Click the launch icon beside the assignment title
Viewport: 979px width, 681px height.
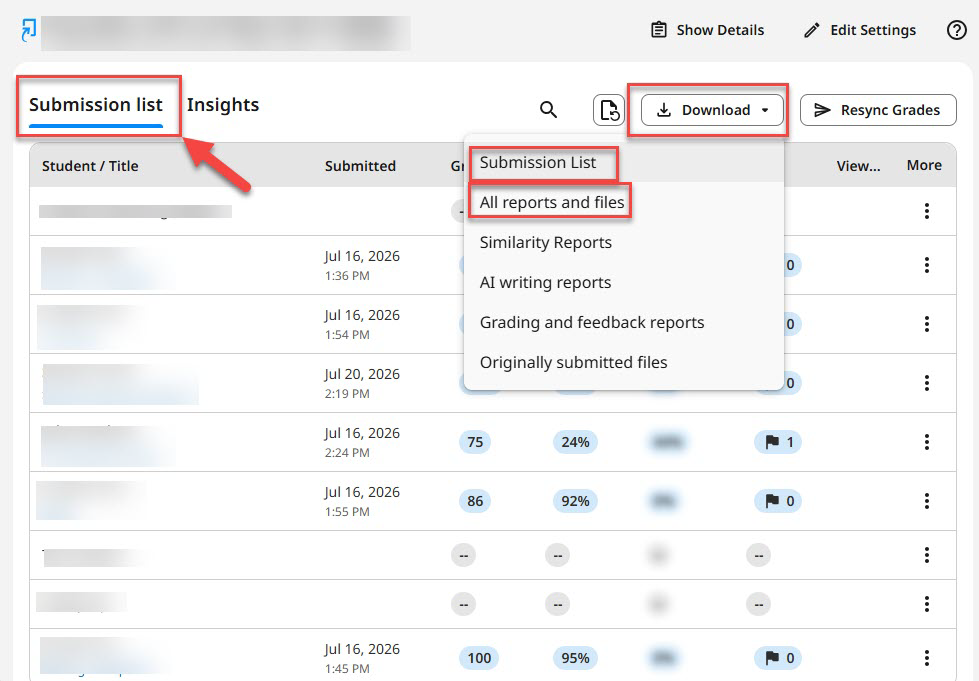(29, 30)
